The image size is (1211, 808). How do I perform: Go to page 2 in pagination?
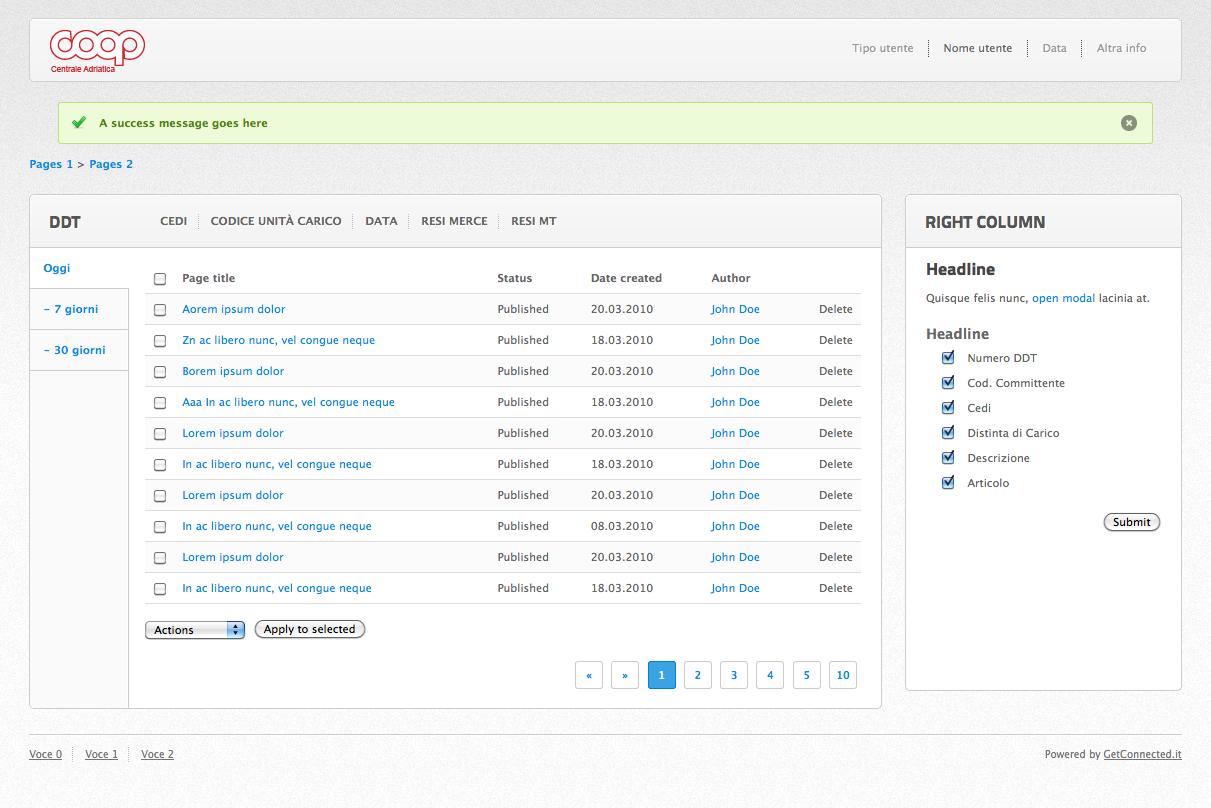[698, 675]
